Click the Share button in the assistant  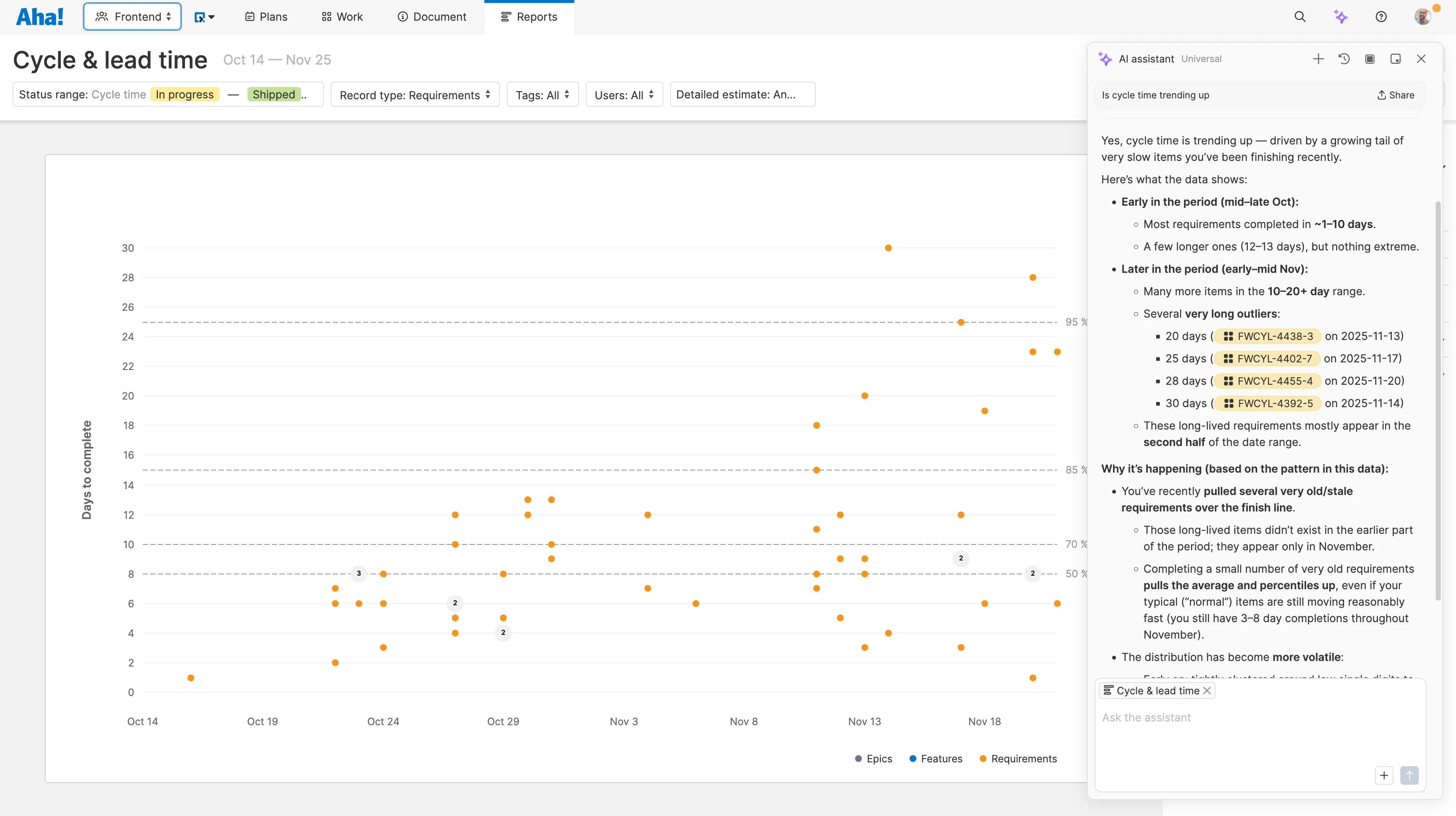coord(1395,95)
